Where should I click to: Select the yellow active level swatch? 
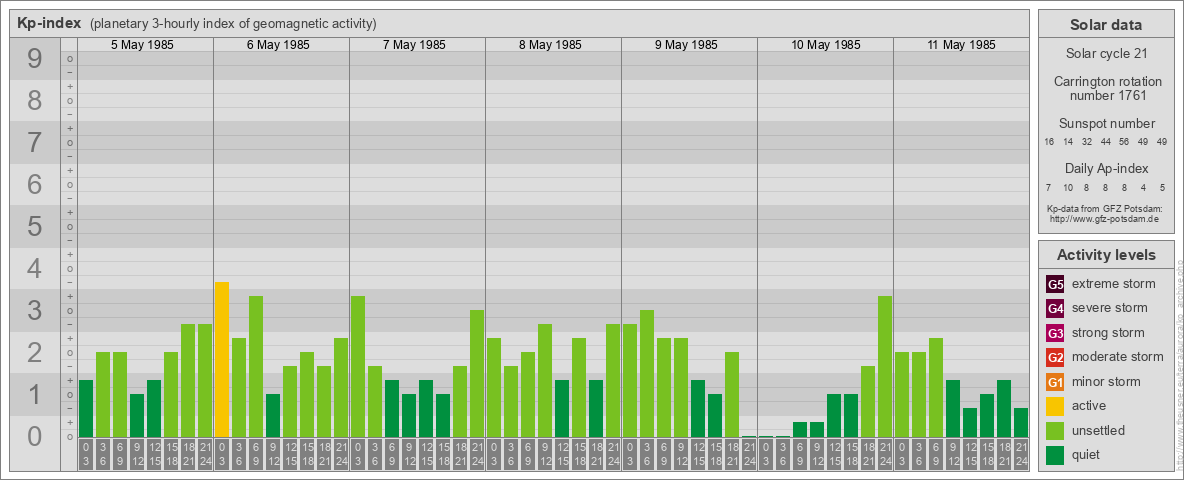coord(1056,406)
